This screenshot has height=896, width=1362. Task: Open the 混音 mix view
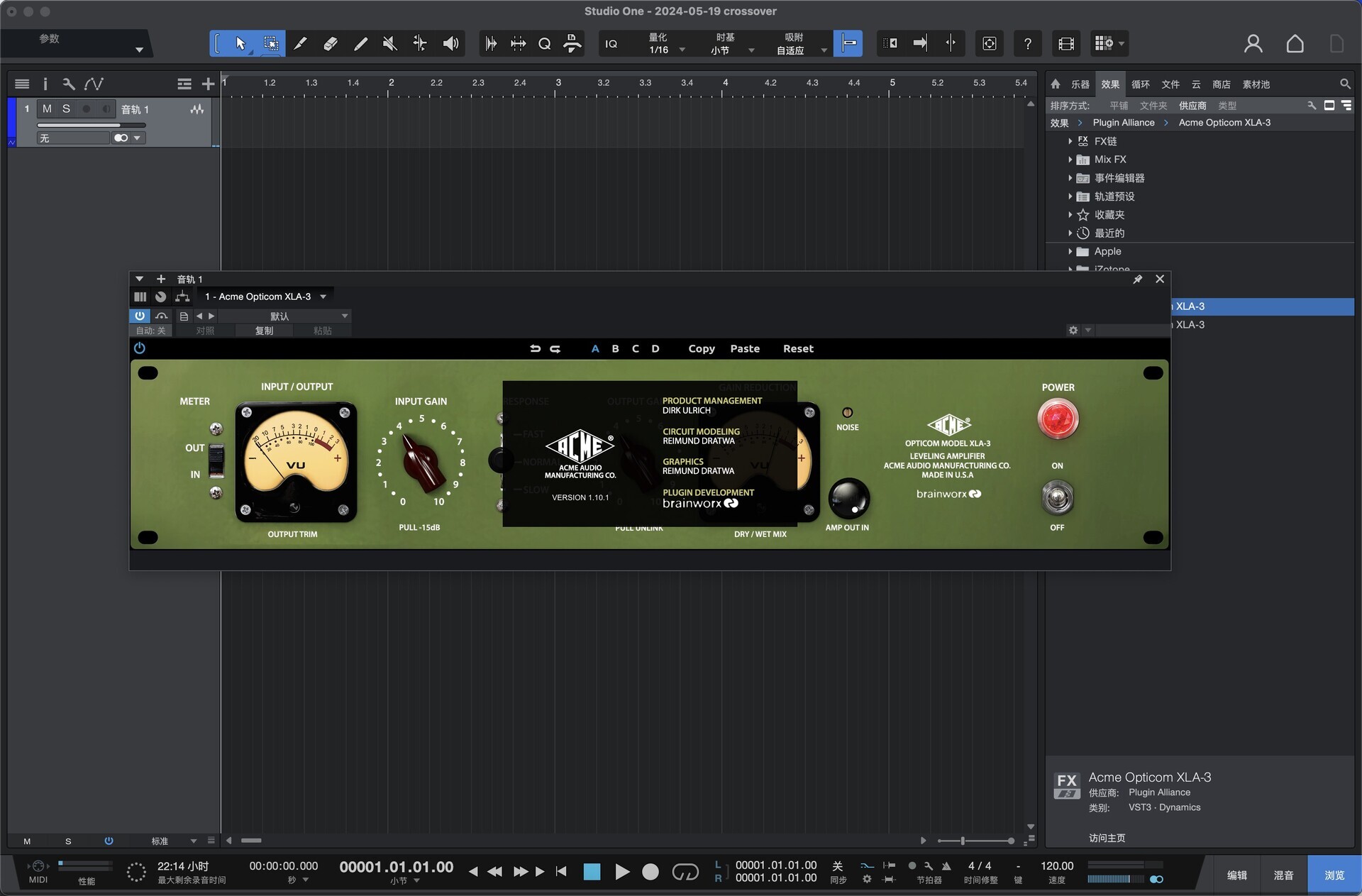tap(1283, 875)
